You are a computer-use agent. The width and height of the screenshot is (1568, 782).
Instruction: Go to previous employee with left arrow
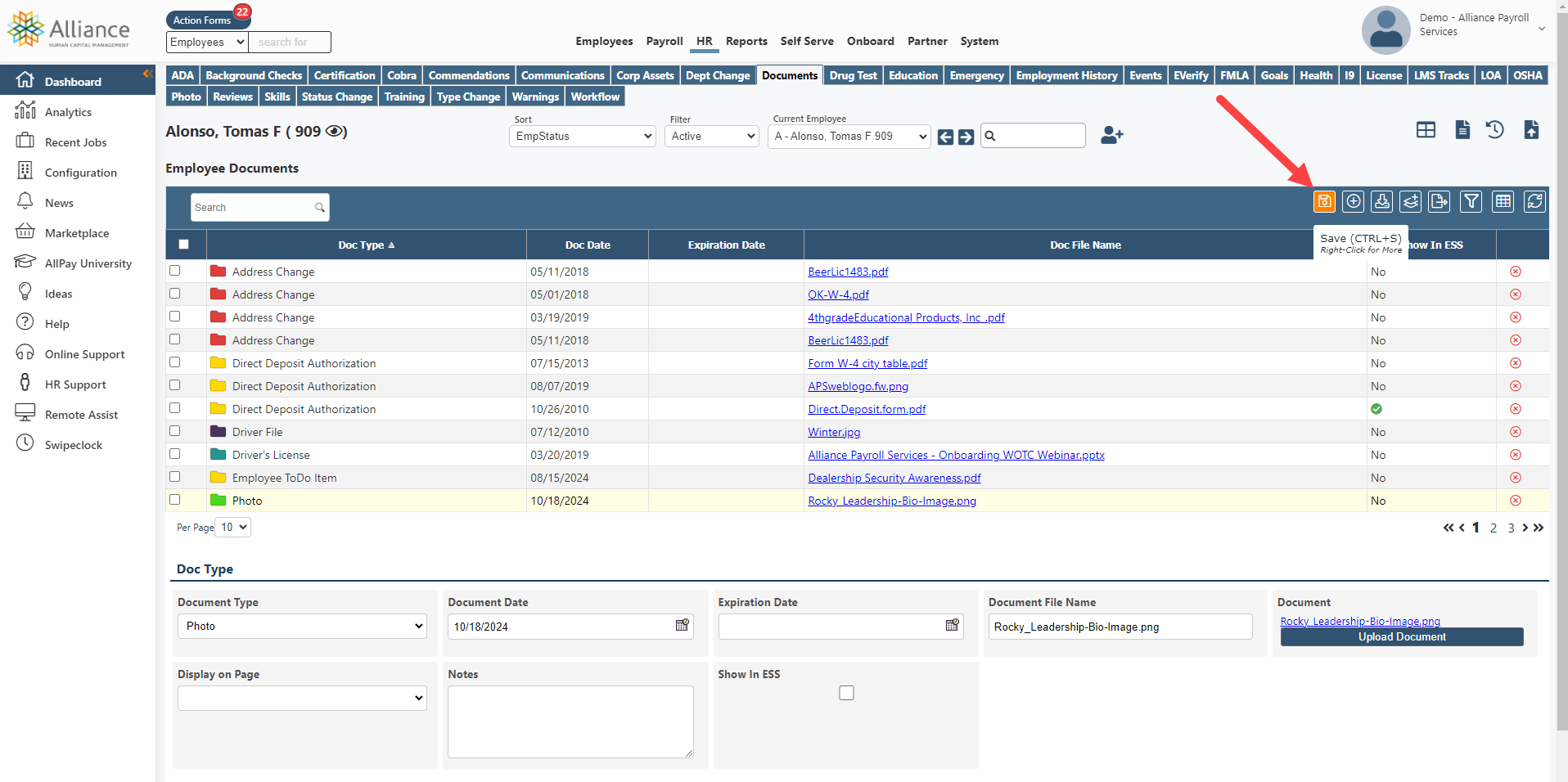pos(945,137)
